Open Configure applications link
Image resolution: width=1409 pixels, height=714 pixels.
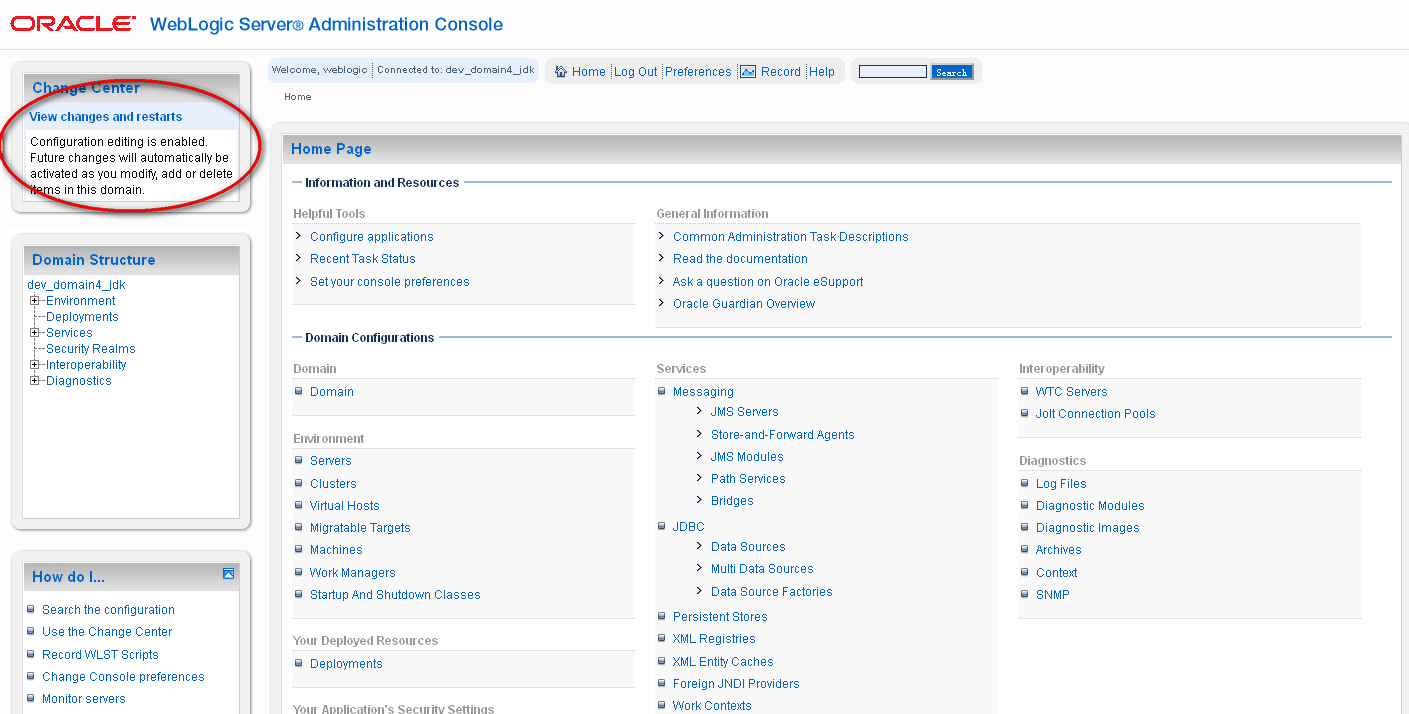[372, 237]
